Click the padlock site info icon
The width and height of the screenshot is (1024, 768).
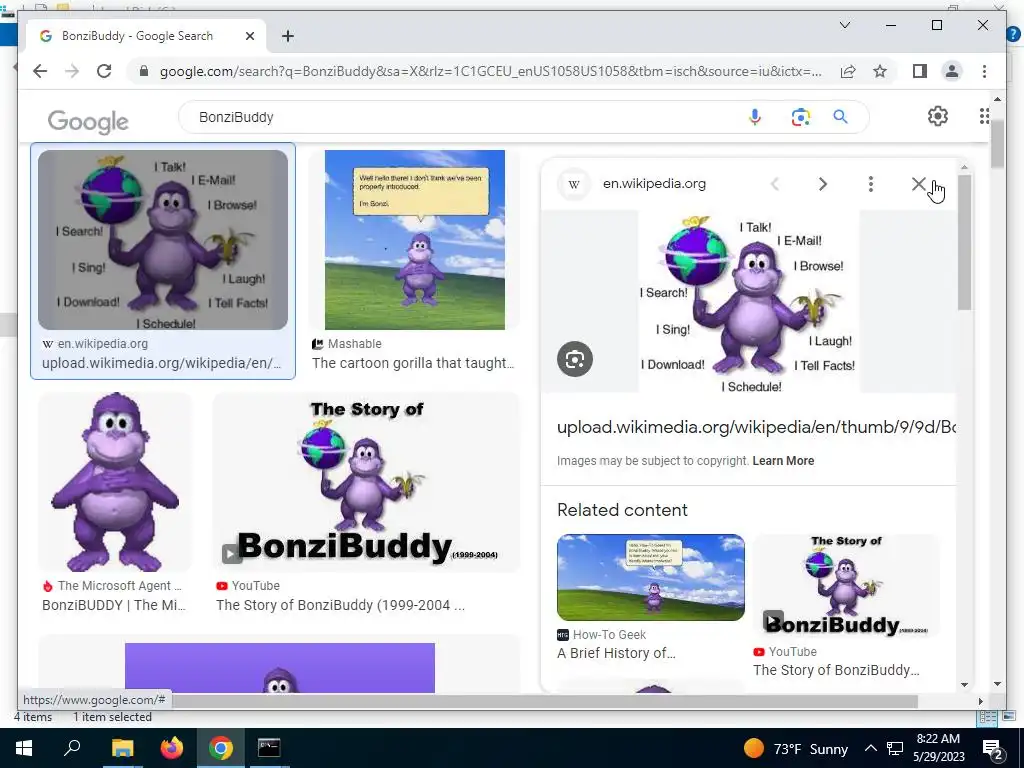(144, 71)
